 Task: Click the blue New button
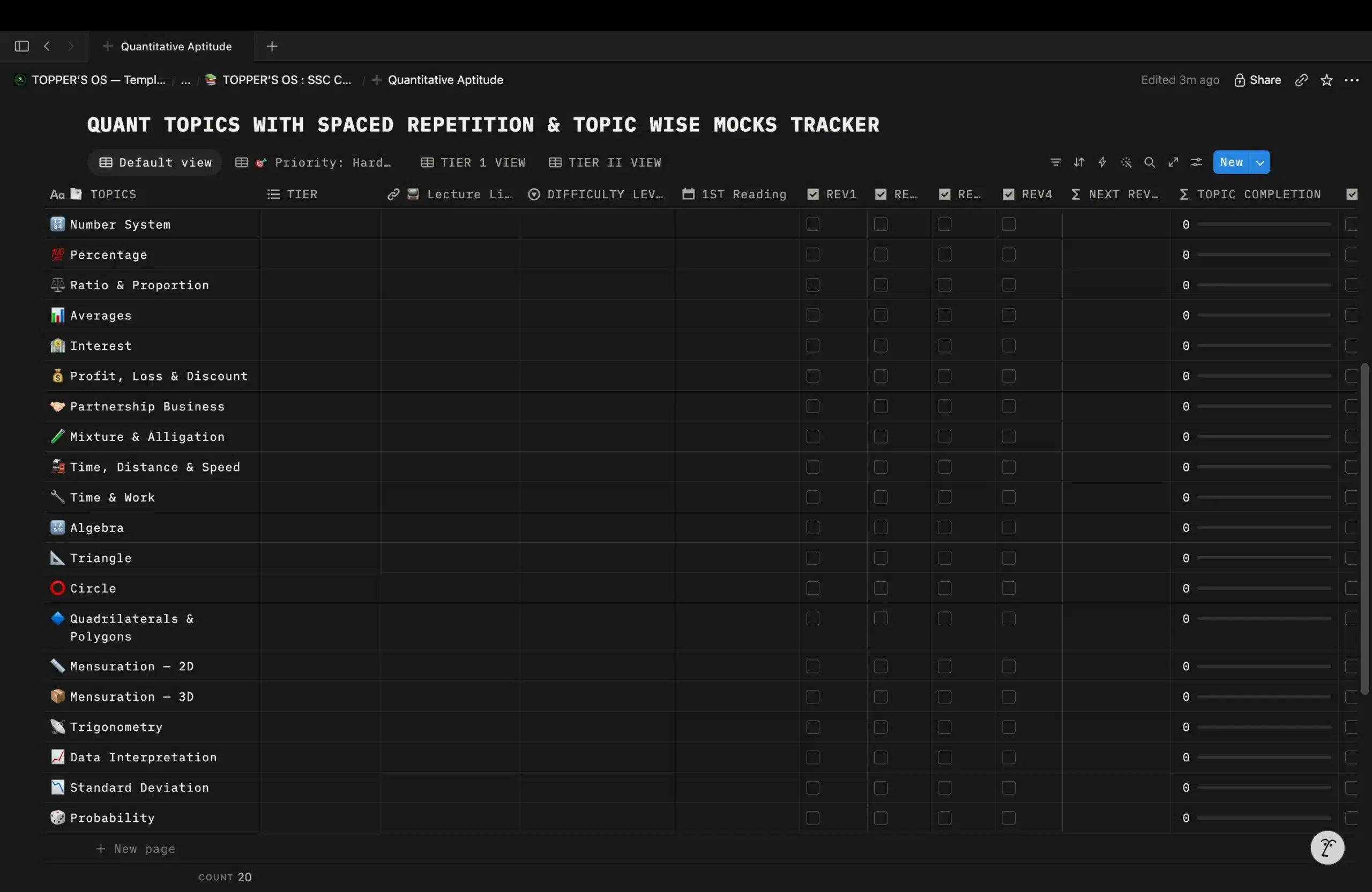[x=1232, y=162]
